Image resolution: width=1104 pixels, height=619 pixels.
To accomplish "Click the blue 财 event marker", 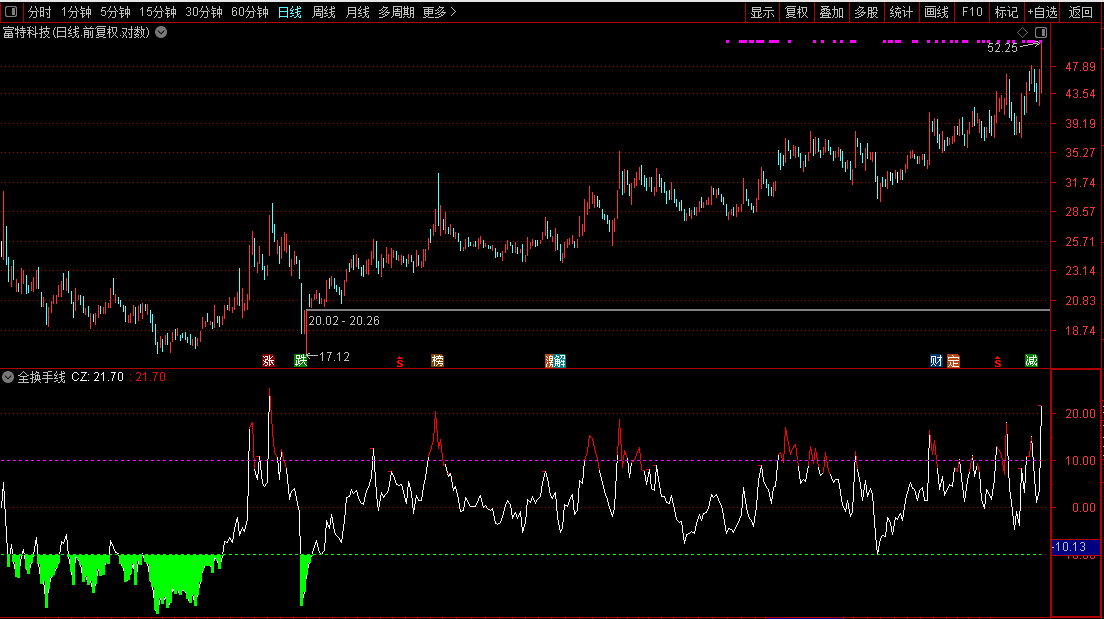I will [x=936, y=361].
